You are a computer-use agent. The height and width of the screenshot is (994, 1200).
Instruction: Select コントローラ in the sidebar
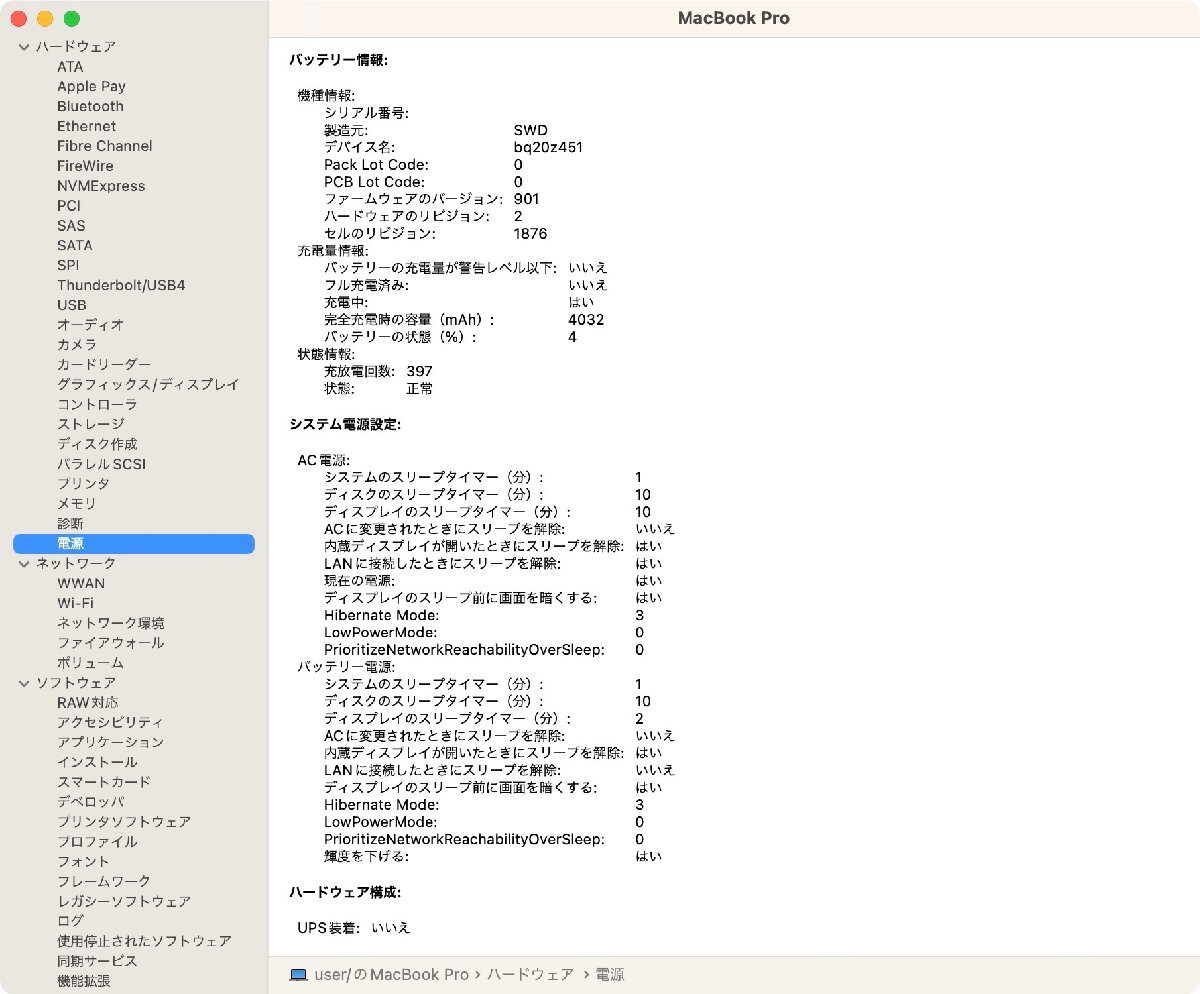pyautogui.click(x=97, y=405)
